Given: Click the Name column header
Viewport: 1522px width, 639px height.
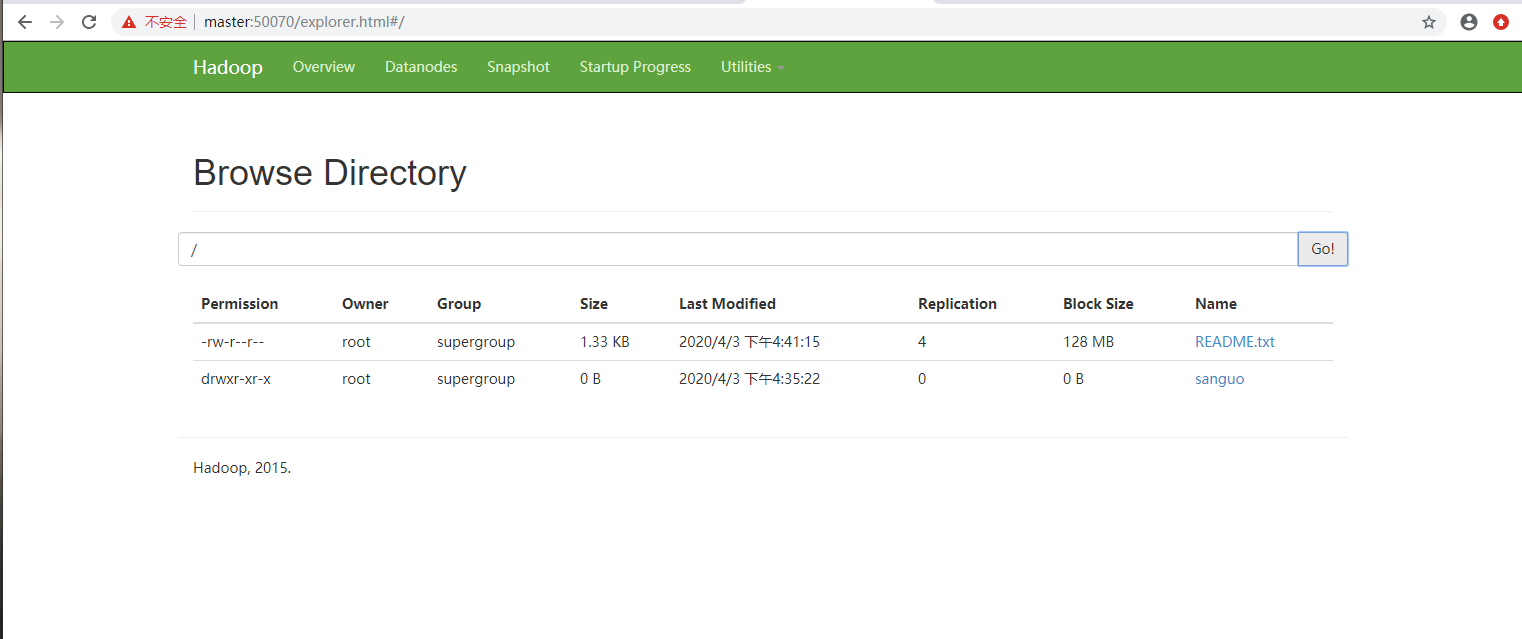Looking at the screenshot, I should 1216,304.
